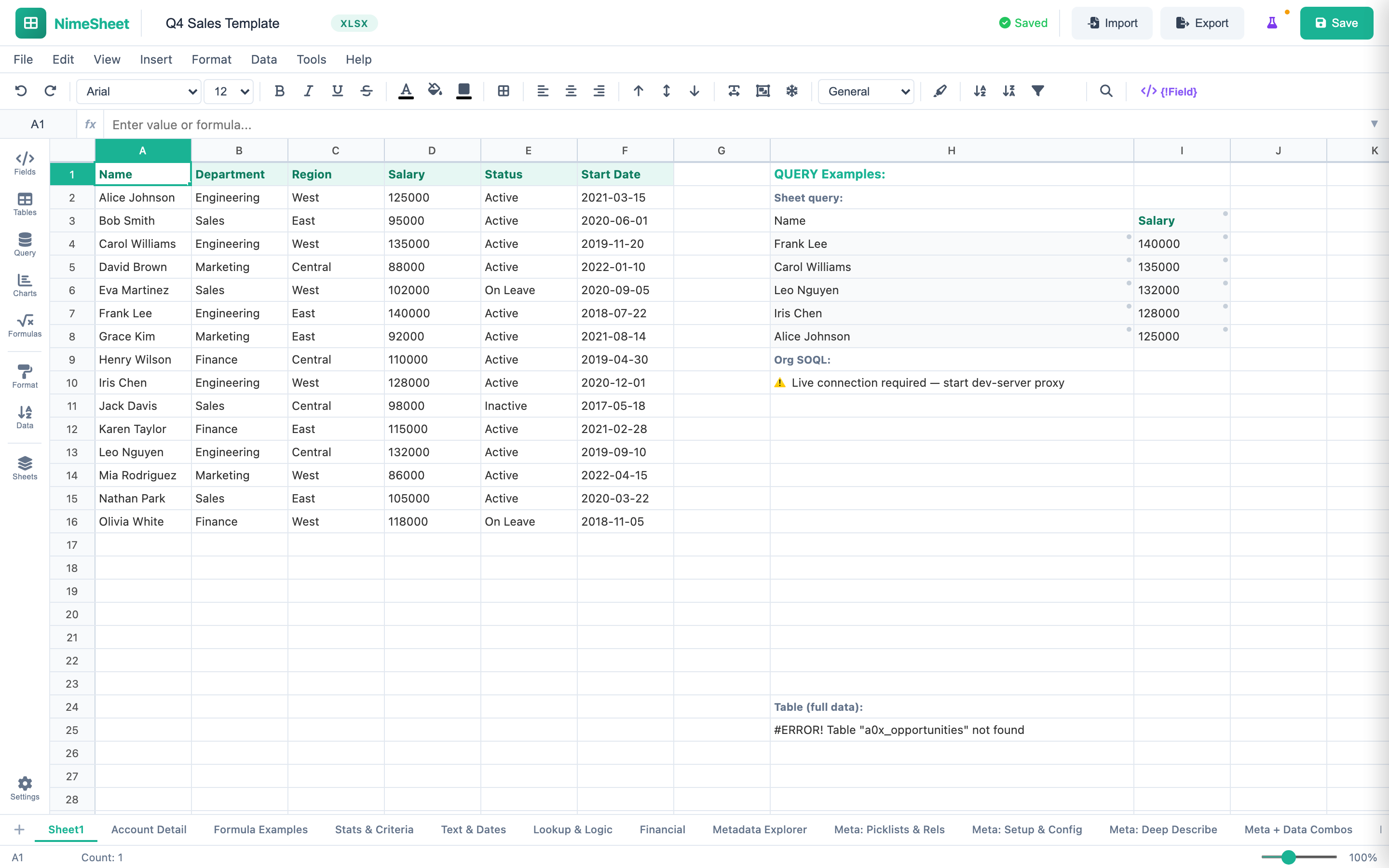Apply a filter using the funnel icon
1389x868 pixels.
(1038, 91)
